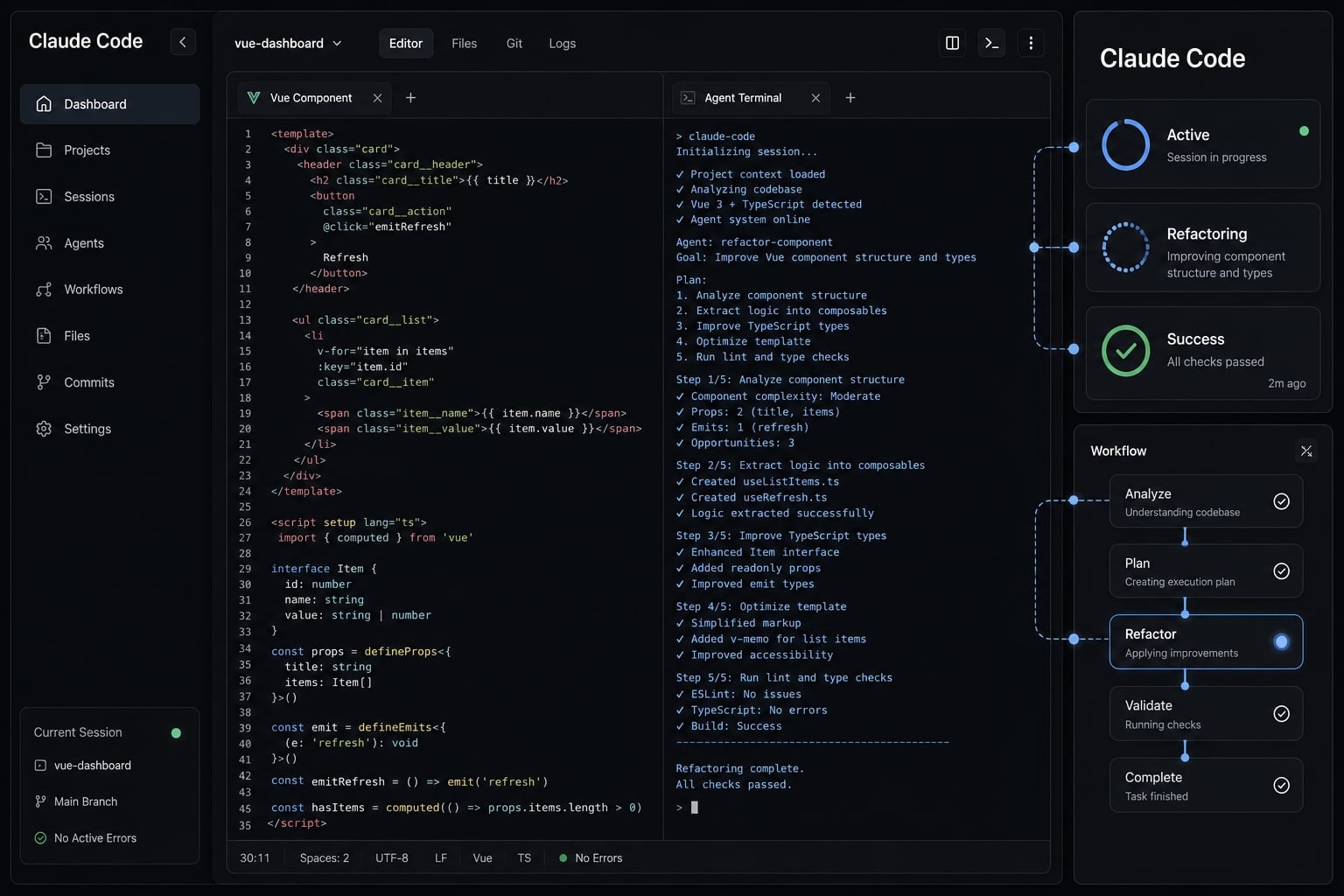
Task: Open the terminal prompt icon in toolbar
Action: tap(991, 43)
